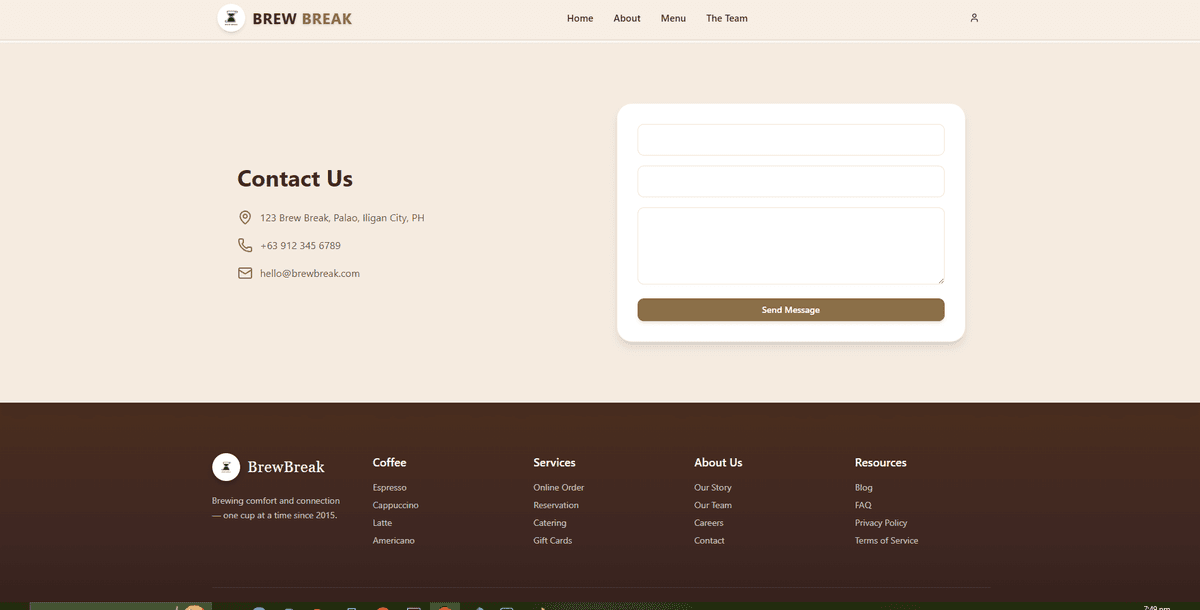Viewport: 1200px width, 610px height.
Task: Open The Team page from navbar
Action: 726,18
